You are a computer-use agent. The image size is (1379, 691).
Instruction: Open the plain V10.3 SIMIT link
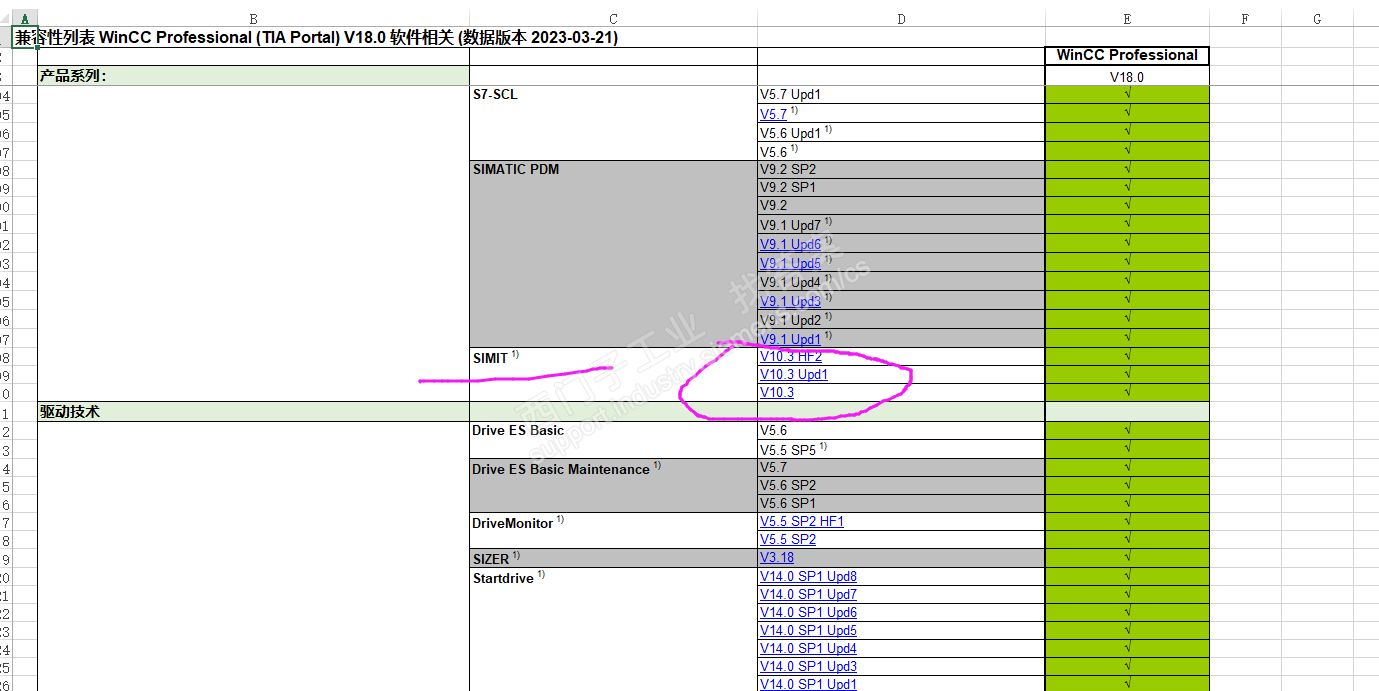pyautogui.click(x=777, y=392)
